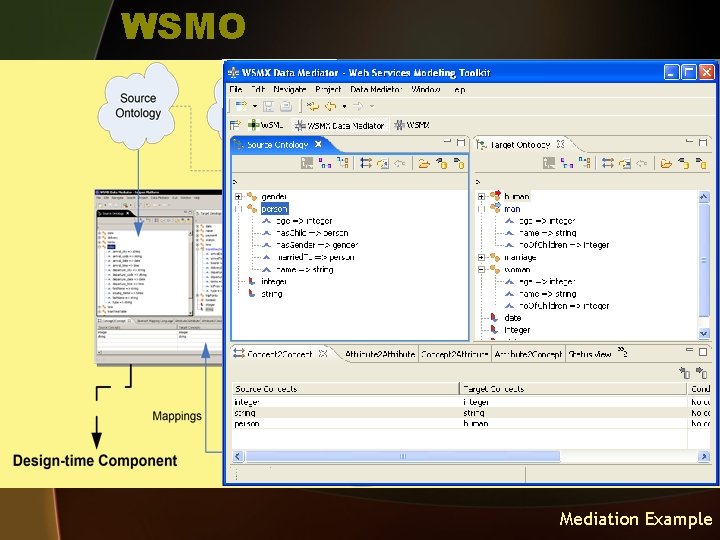This screenshot has height=540, width=720.
Task: Click the grayed Save disk icon
Action: (268, 107)
